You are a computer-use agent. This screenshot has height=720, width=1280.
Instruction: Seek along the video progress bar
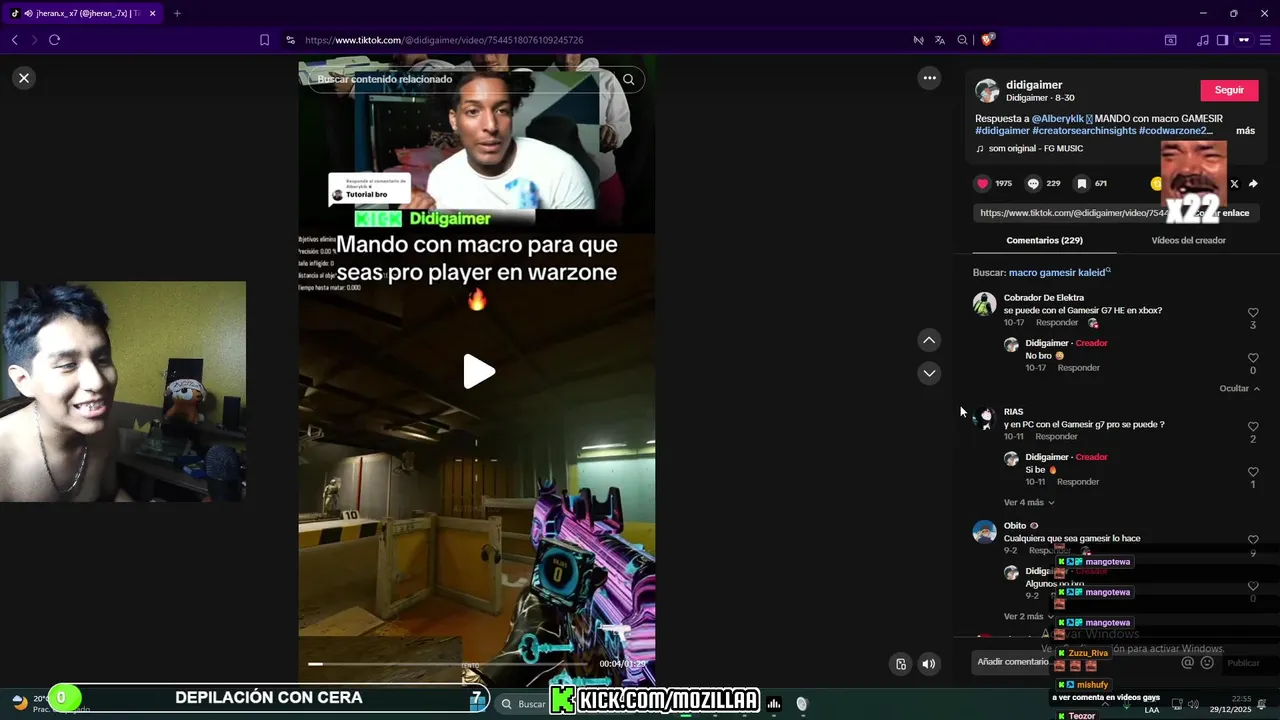[x=450, y=663]
